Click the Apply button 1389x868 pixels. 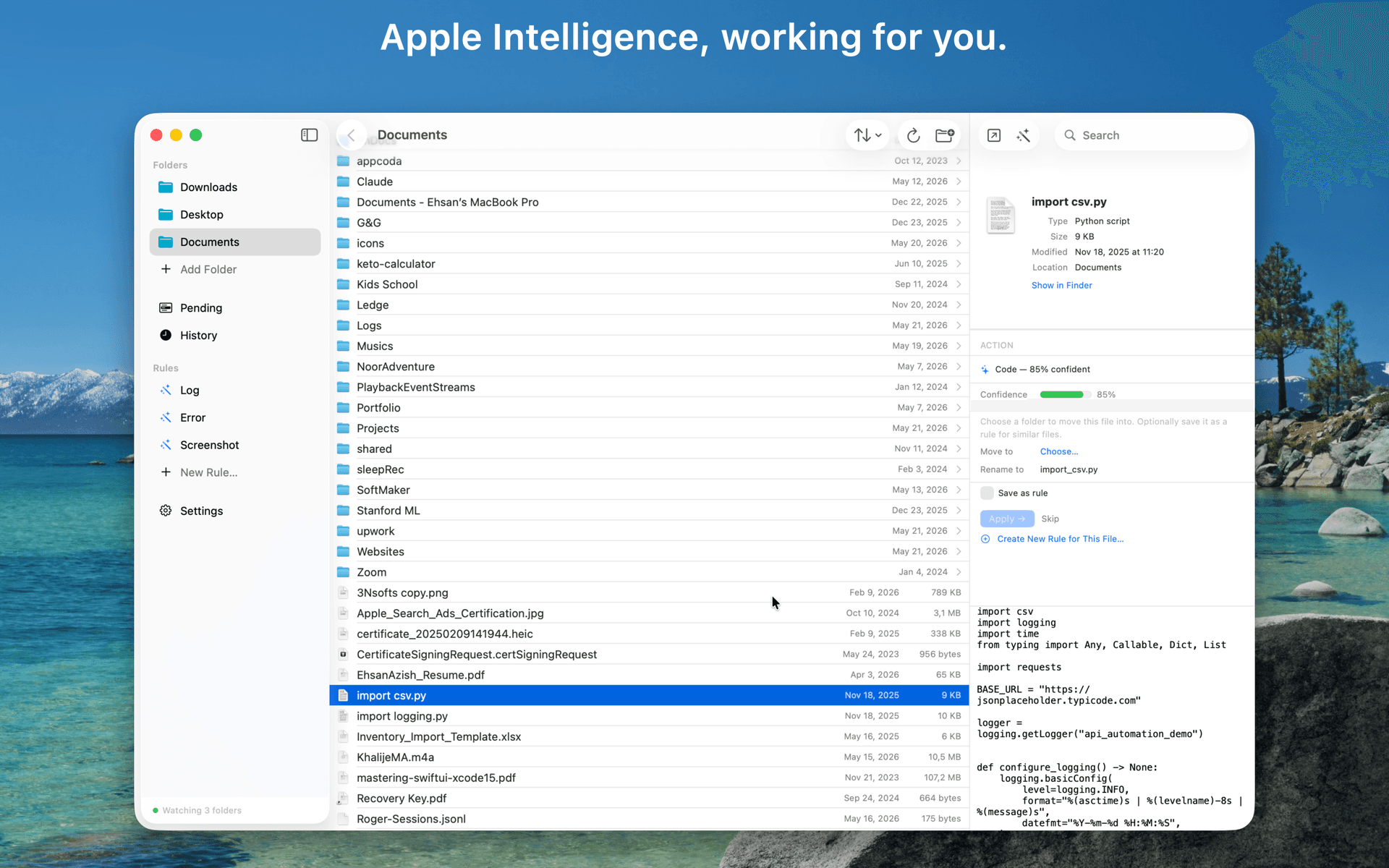[1007, 519]
